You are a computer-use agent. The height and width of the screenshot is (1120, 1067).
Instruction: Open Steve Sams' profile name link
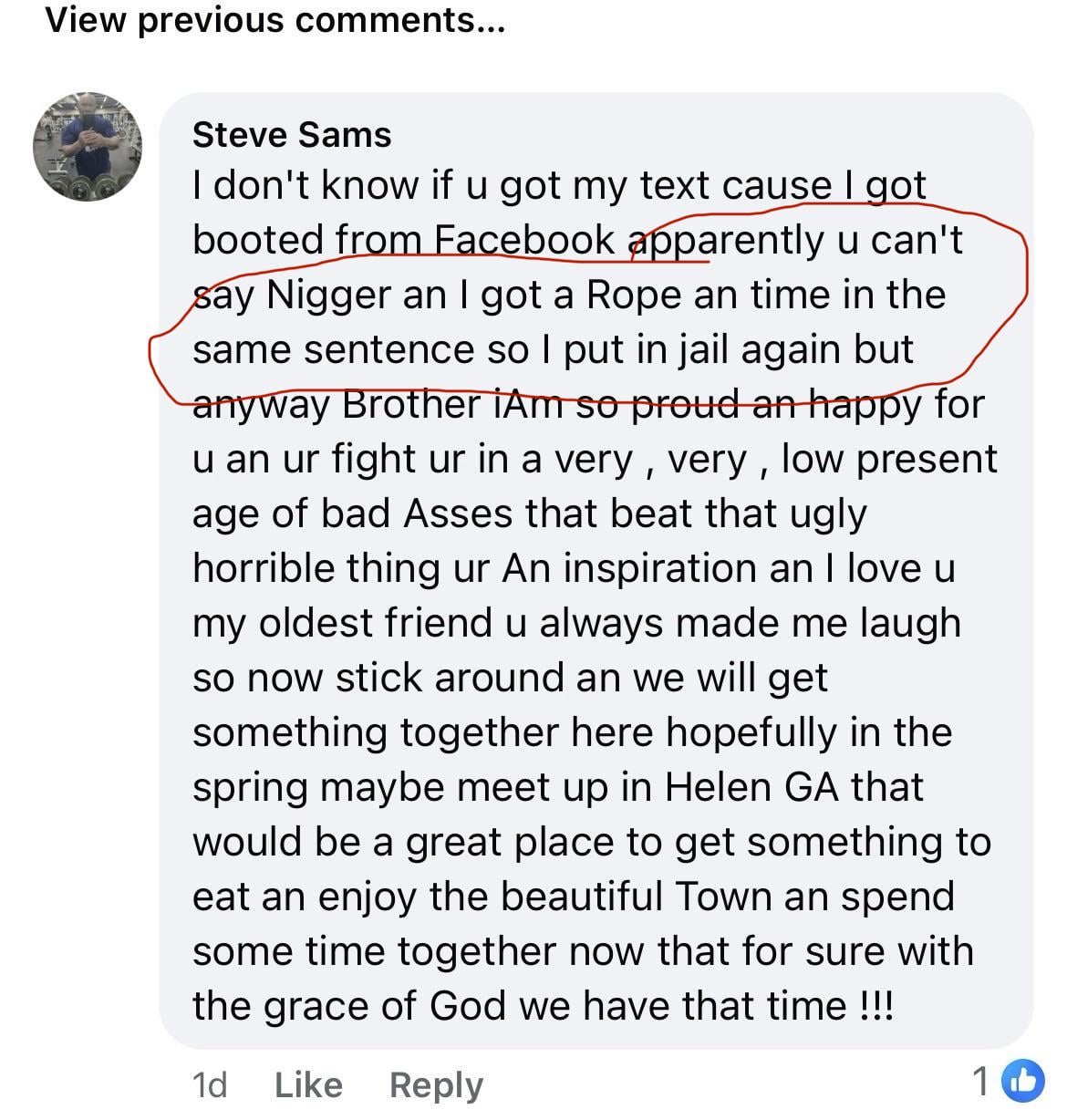coord(292,135)
